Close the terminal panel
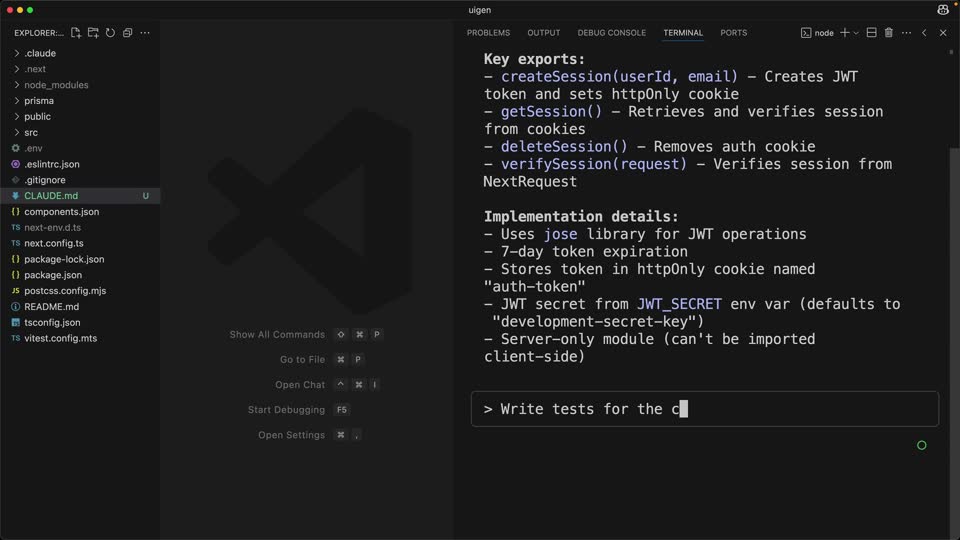The height and width of the screenshot is (540, 960). 943,33
